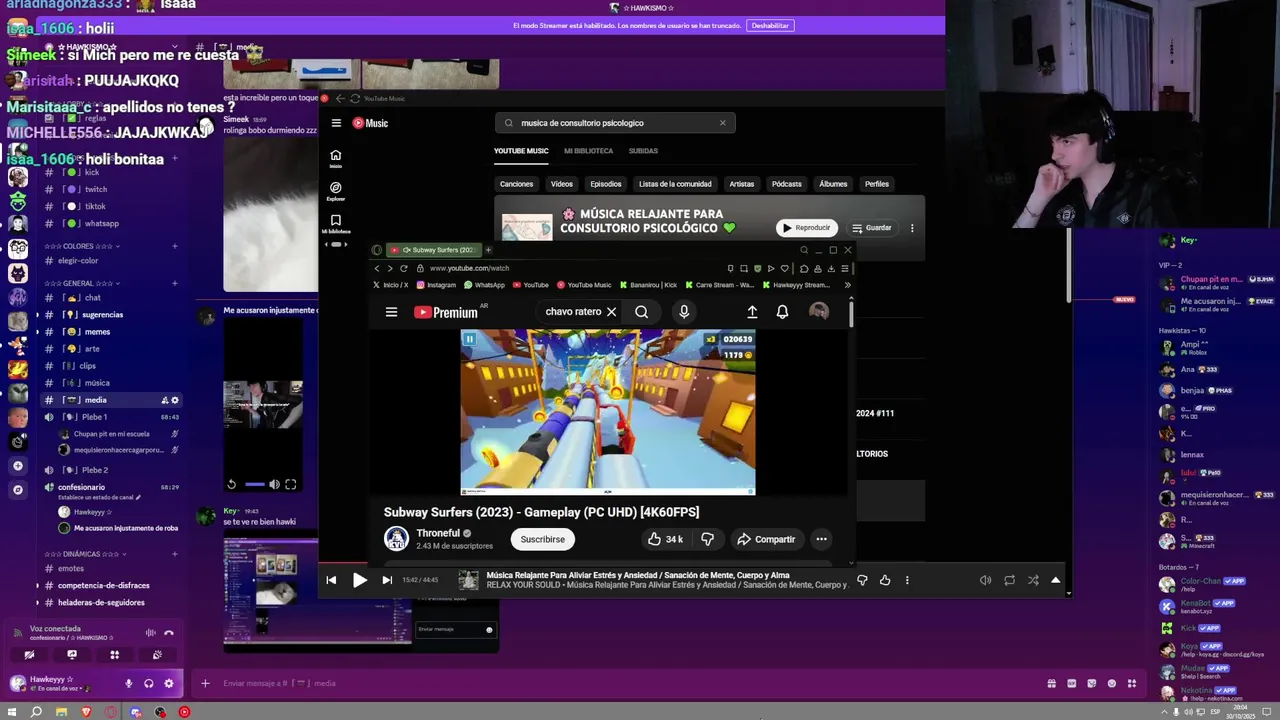Screen dimensions: 1280x720
Task: Open YouTube account avatar menu
Action: 819,312
